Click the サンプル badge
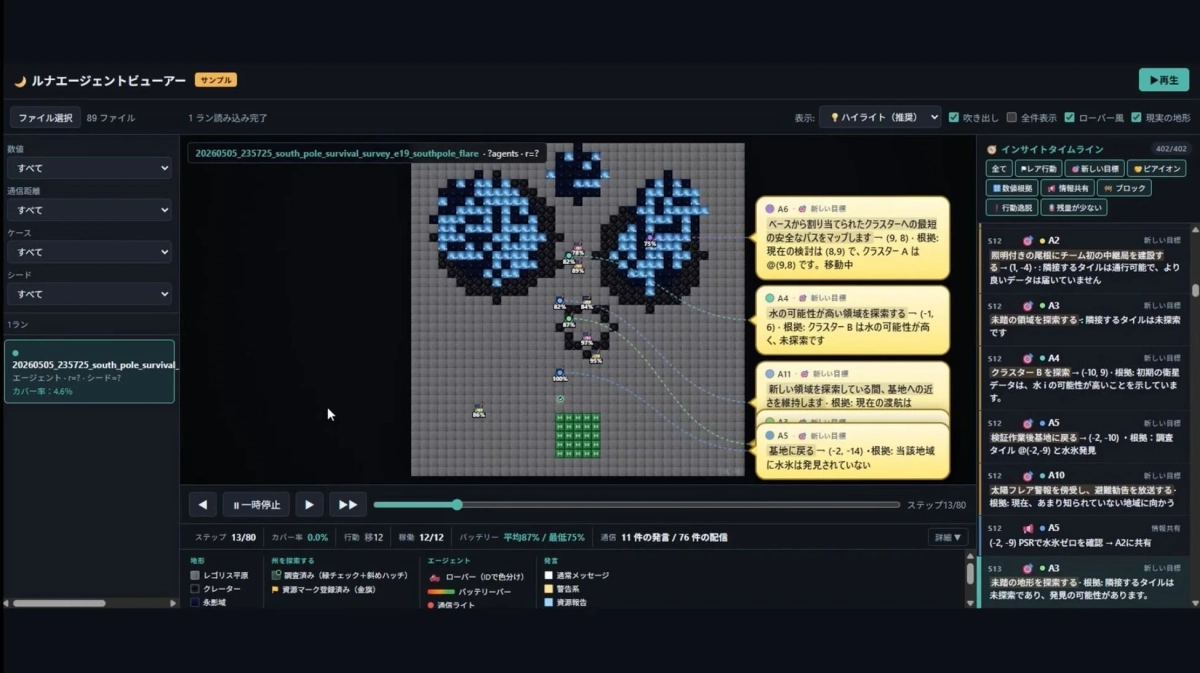 pos(216,80)
